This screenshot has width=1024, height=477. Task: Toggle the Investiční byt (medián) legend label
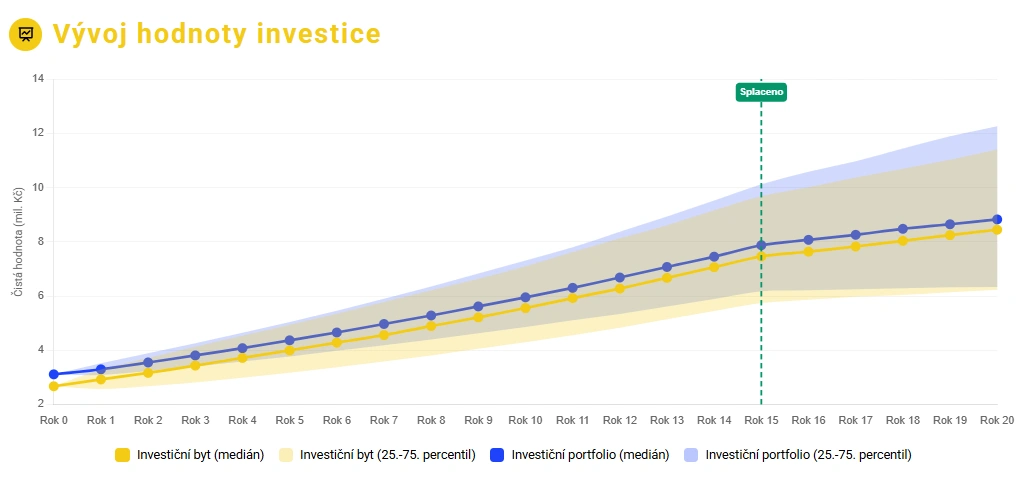click(201, 455)
